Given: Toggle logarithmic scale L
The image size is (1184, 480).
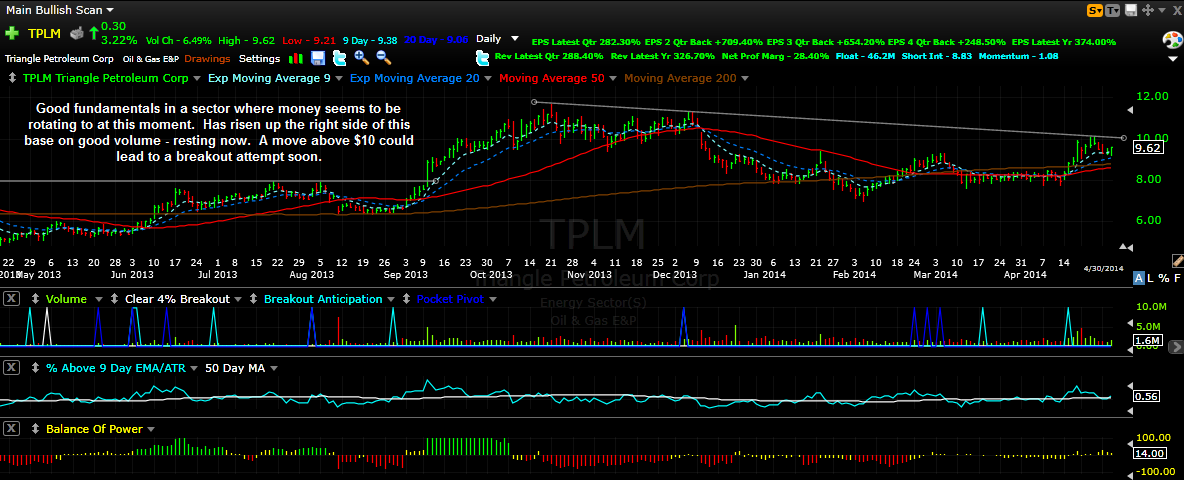Looking at the screenshot, I should [1151, 279].
